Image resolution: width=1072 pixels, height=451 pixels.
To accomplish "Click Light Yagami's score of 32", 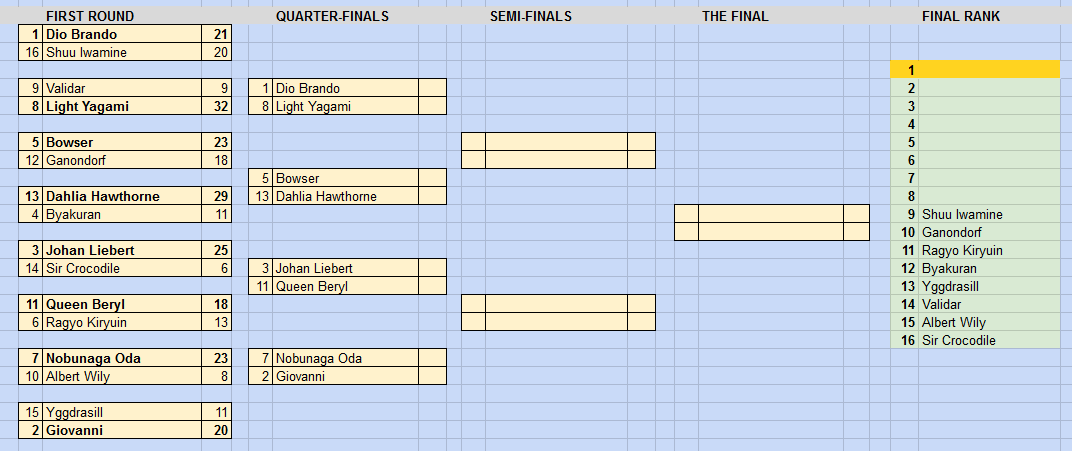I will [217, 106].
